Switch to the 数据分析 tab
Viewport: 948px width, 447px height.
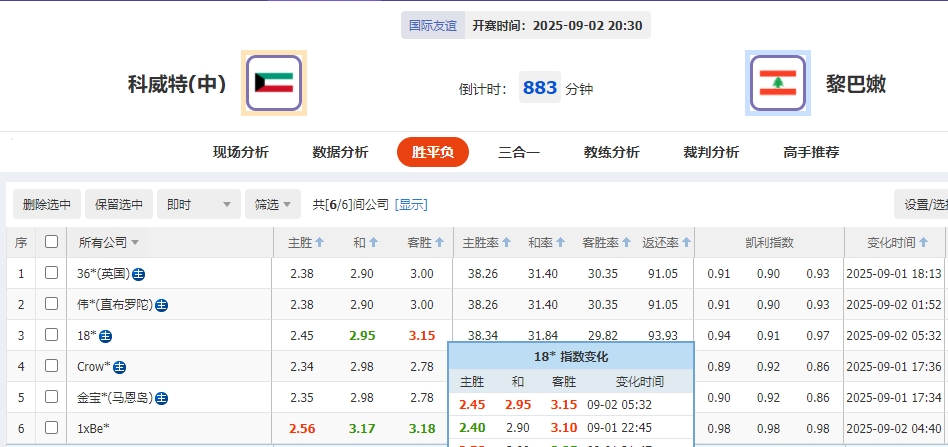coord(340,152)
